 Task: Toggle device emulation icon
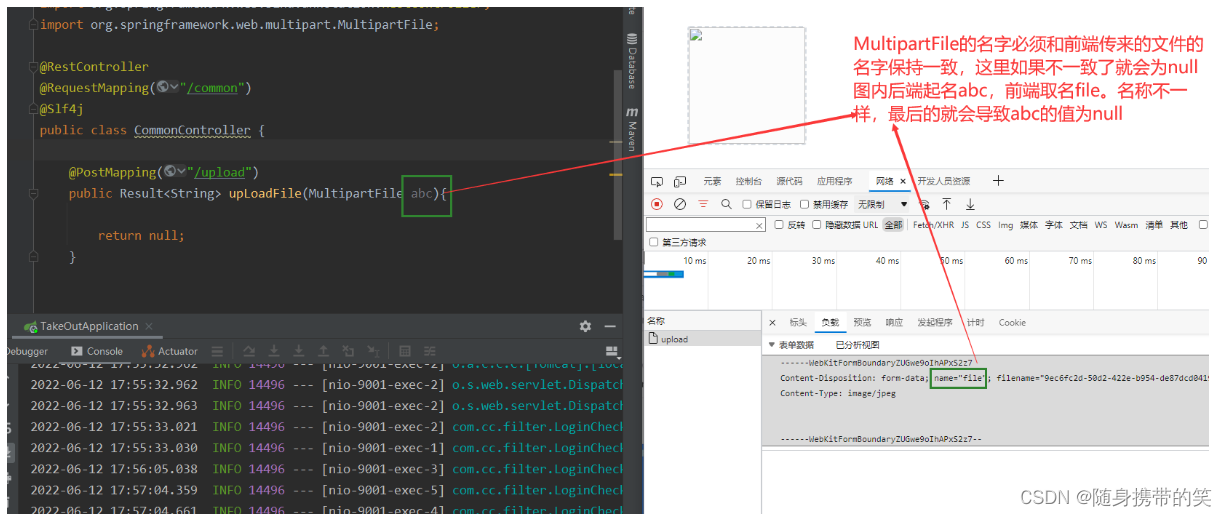[x=680, y=181]
